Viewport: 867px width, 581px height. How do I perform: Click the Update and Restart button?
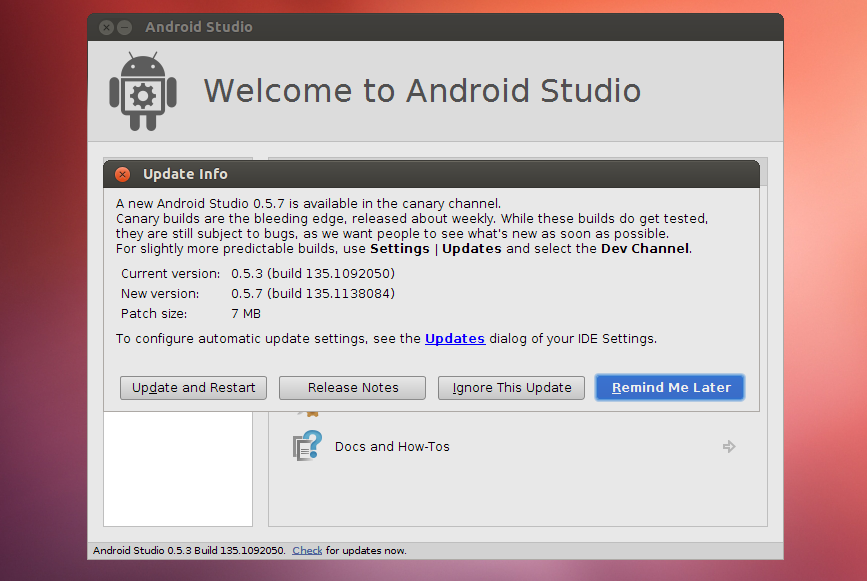[x=193, y=388]
